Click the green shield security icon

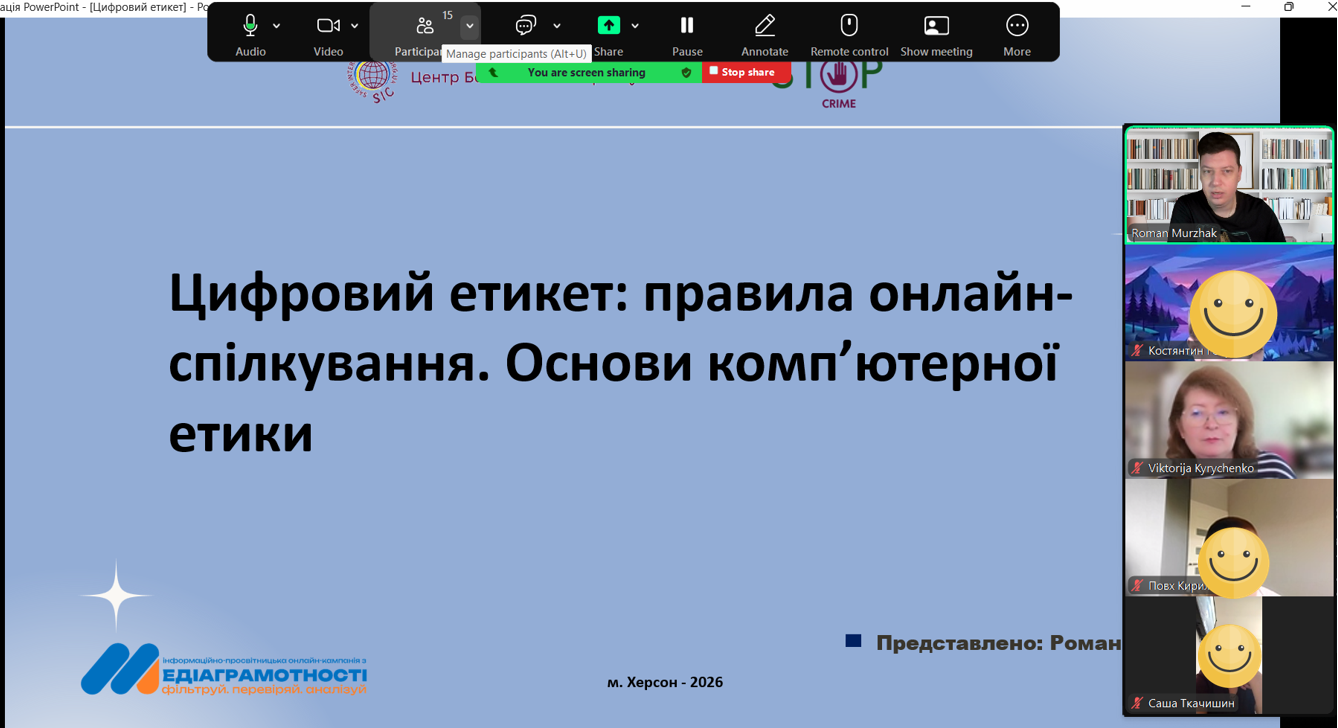[x=686, y=72]
